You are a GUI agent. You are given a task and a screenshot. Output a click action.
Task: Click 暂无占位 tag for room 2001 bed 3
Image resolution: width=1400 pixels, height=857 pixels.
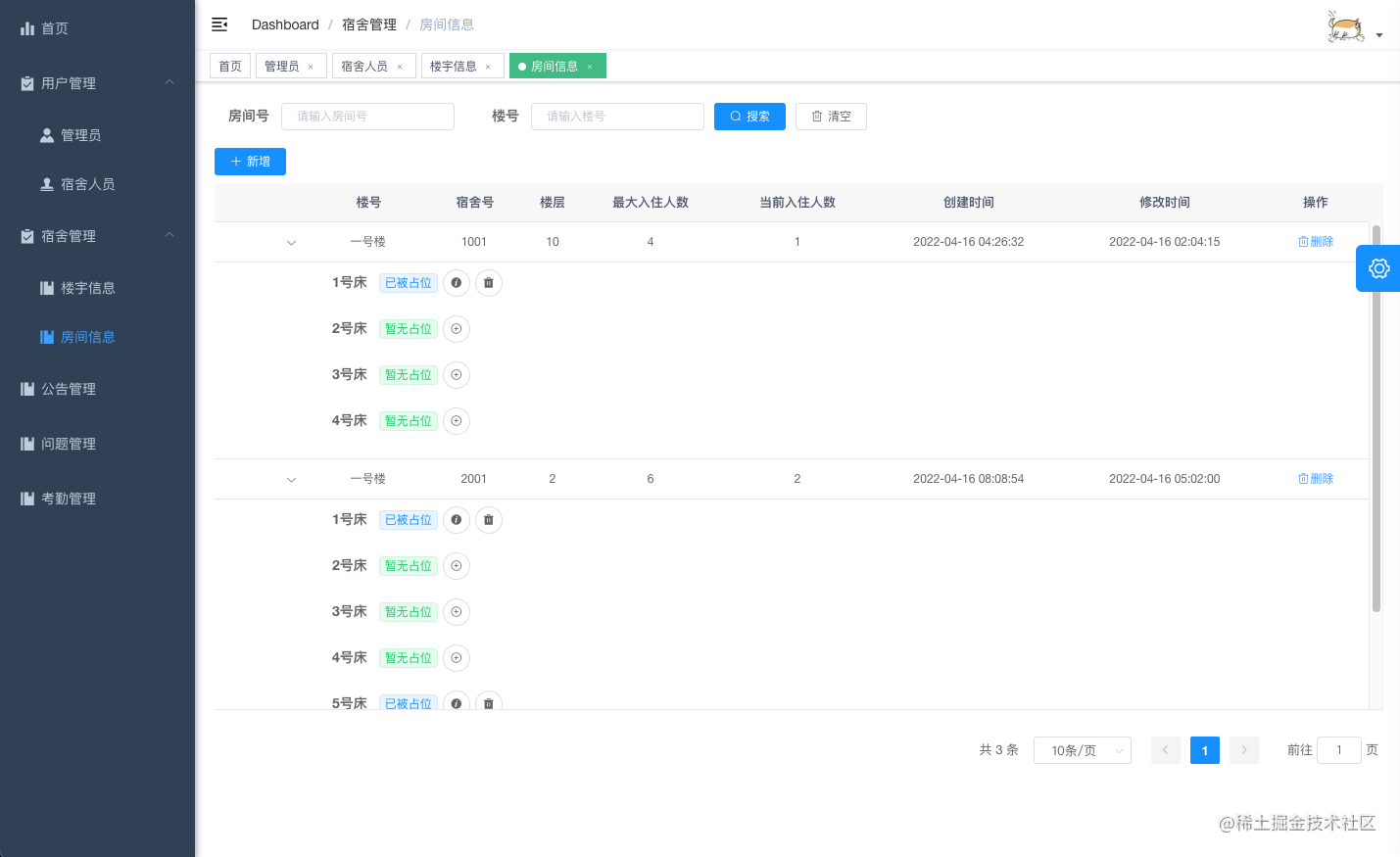[409, 612]
